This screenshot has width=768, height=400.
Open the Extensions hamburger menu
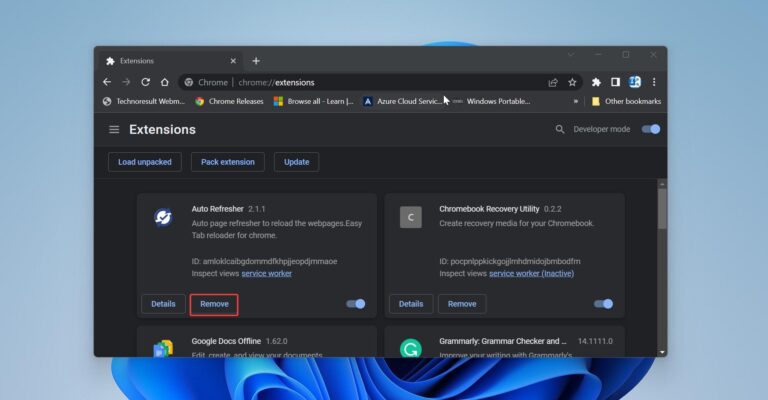[114, 130]
